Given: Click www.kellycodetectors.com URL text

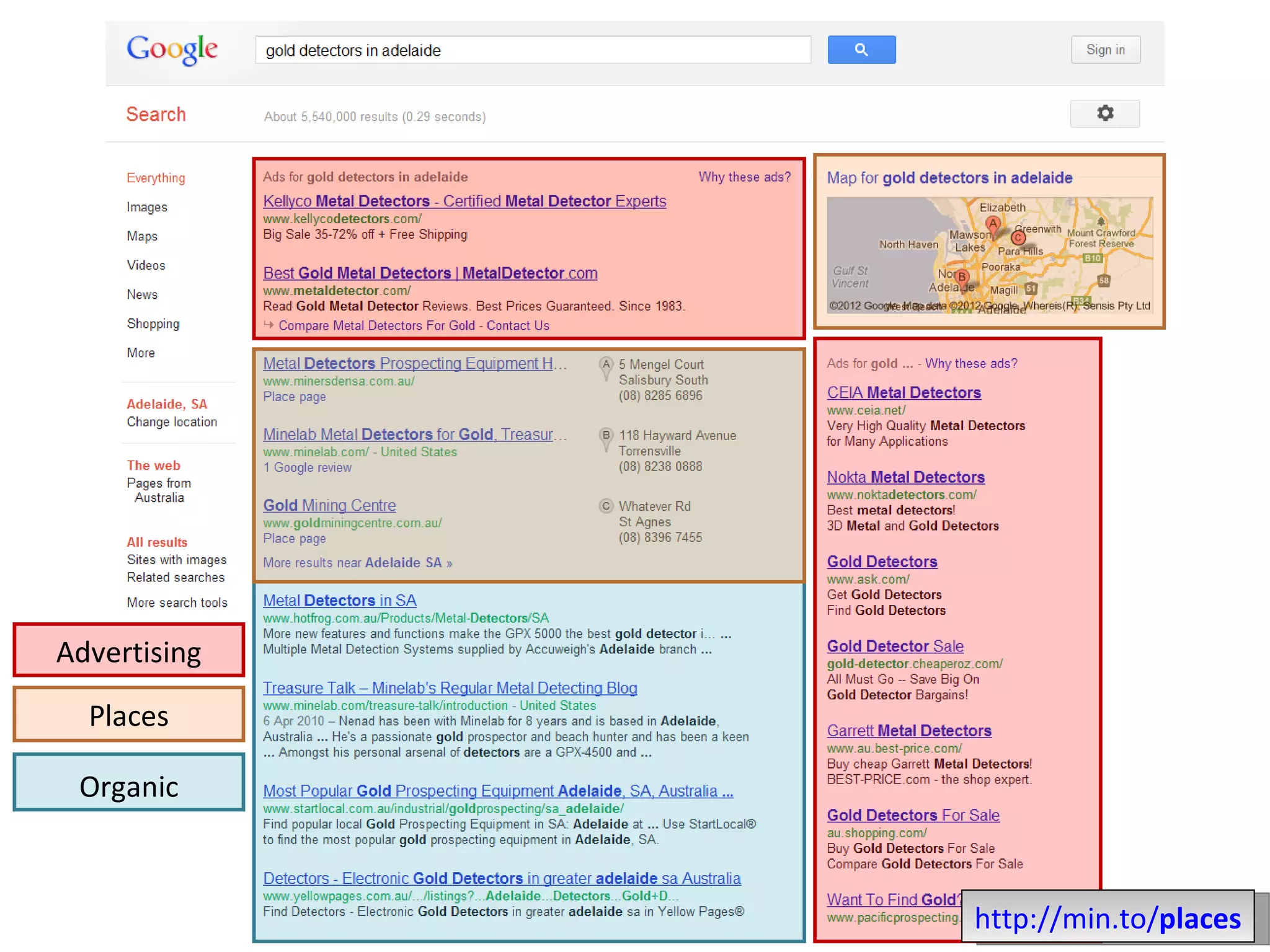Looking at the screenshot, I should (x=342, y=219).
